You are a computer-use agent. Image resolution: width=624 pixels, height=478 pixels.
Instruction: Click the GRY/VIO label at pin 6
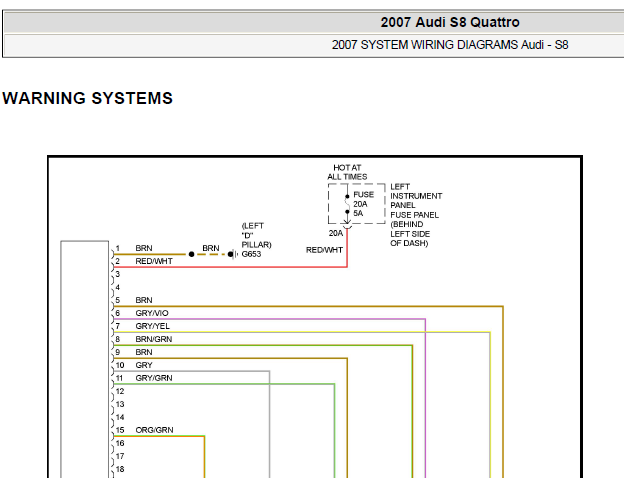tap(152, 313)
